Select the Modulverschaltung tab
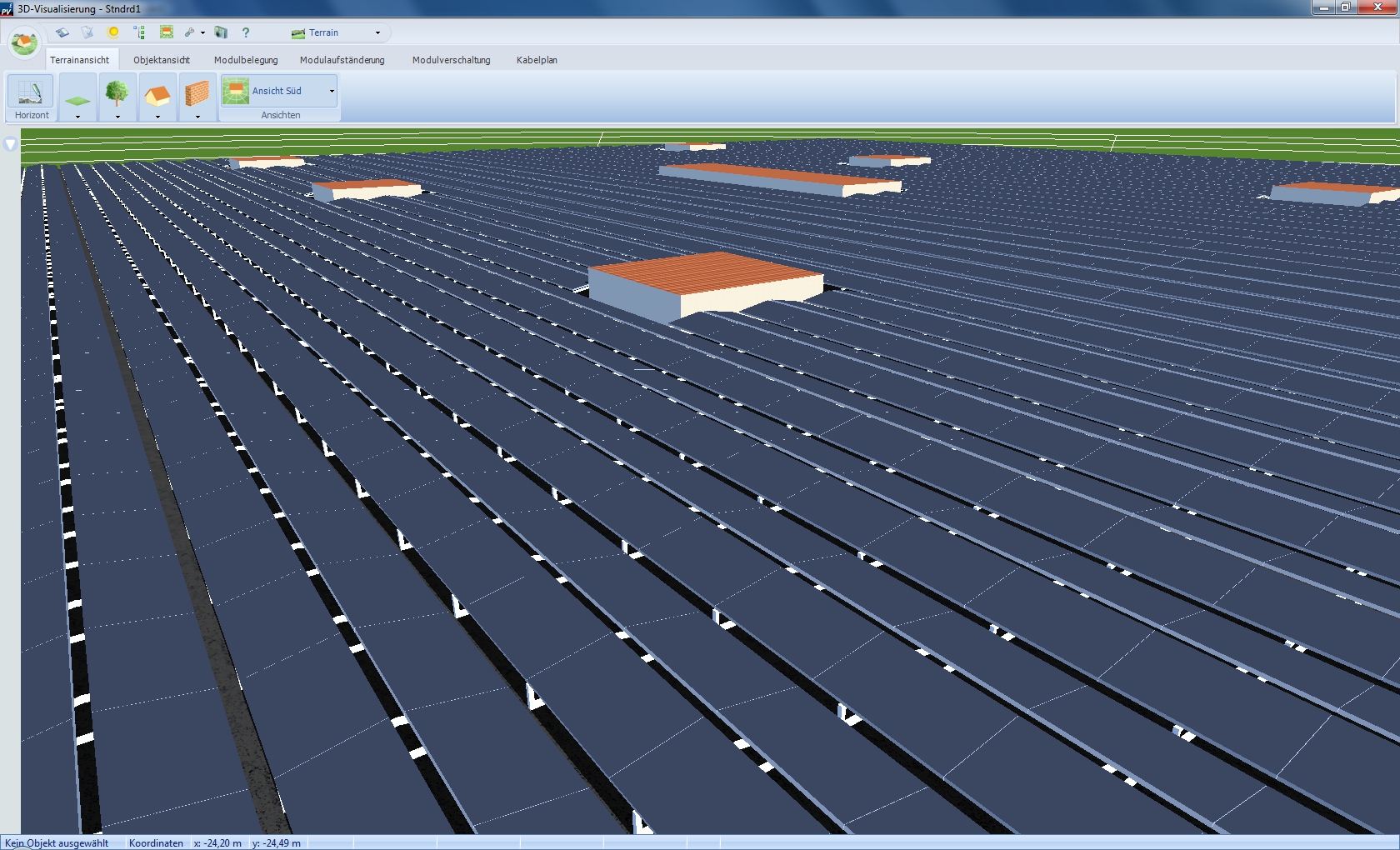Viewport: 1400px width, 850px height. (451, 60)
